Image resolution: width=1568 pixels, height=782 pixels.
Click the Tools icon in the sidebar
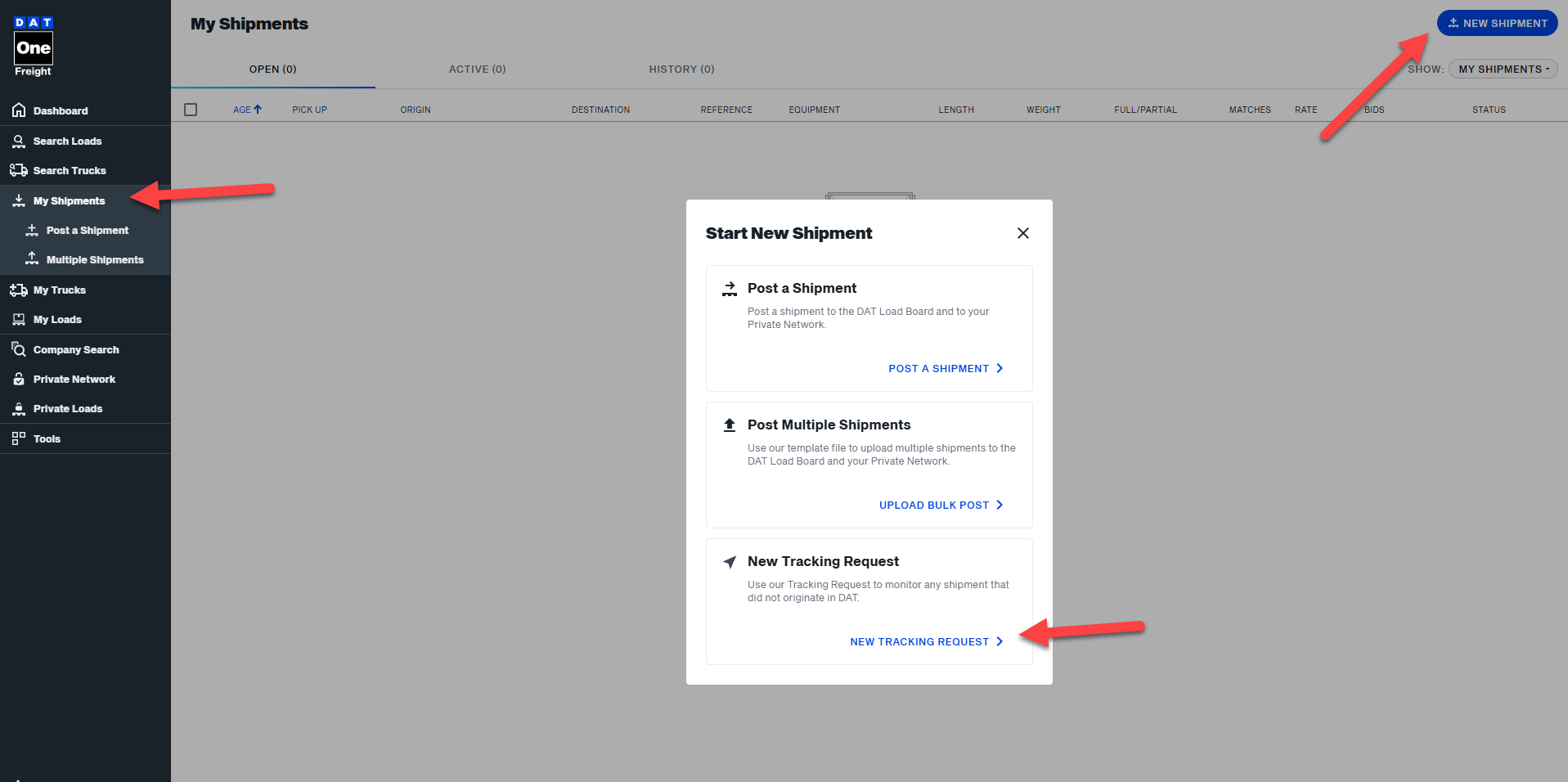[x=18, y=438]
